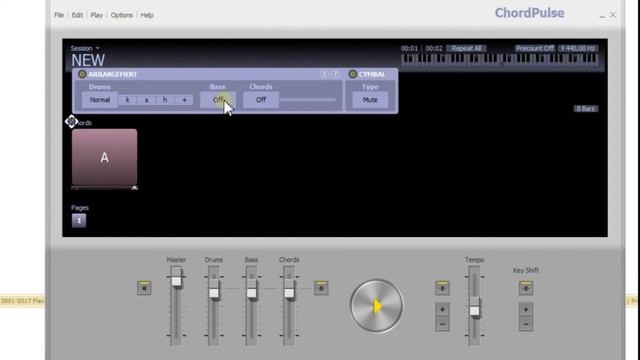Click the Chords arrangement slider bar
Viewport: 640px width, 360px height.
[308, 100]
